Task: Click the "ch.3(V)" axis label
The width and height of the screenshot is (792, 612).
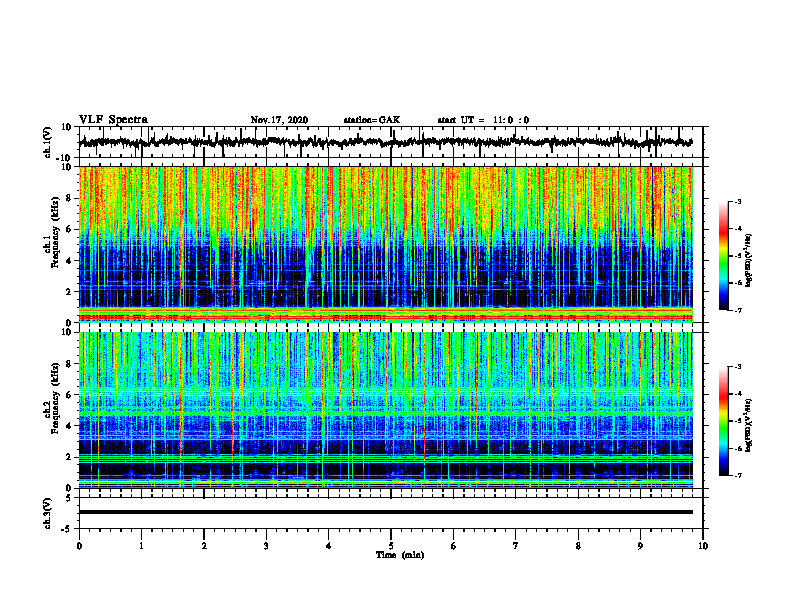Action: (x=47, y=513)
